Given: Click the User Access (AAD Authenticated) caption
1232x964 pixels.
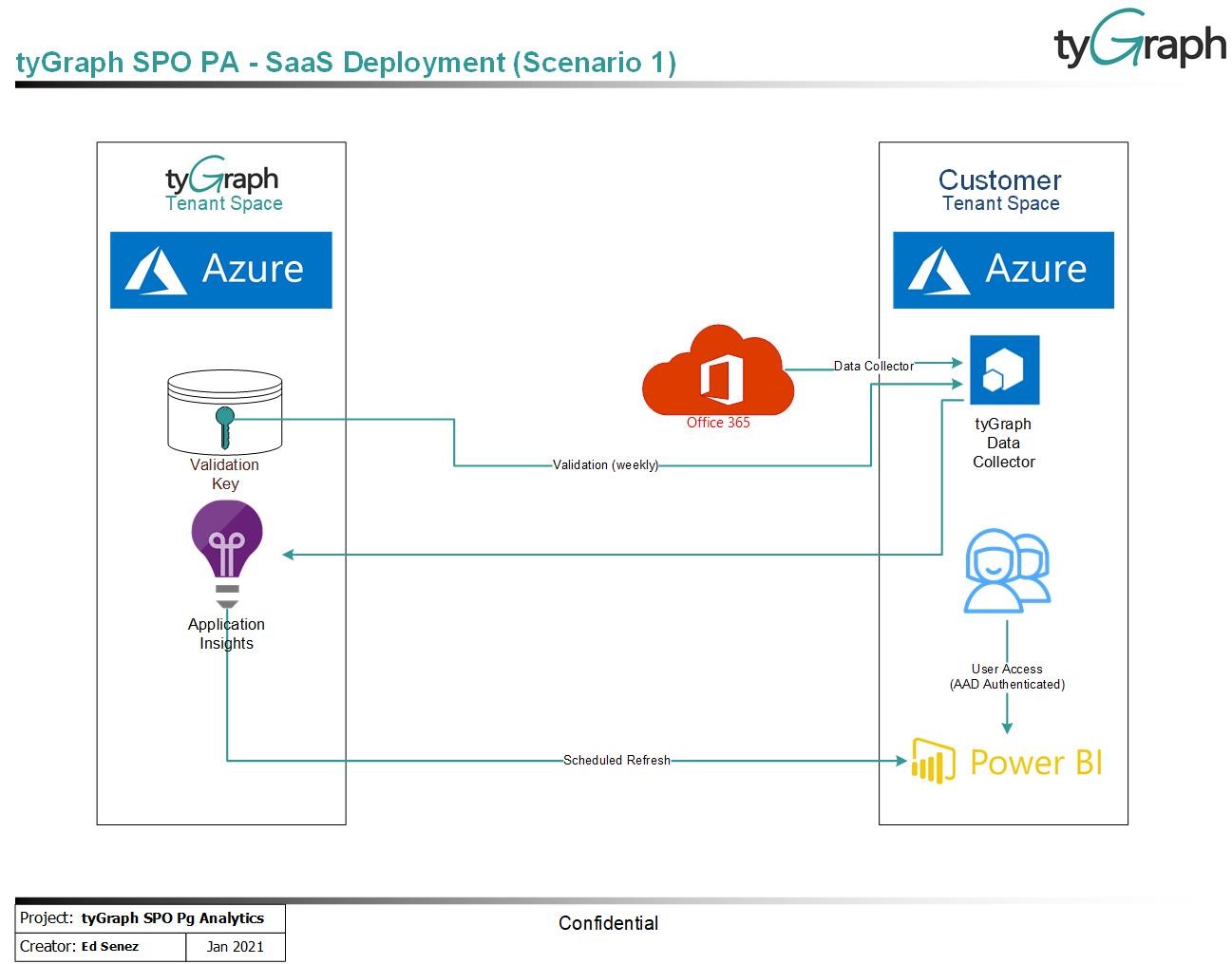Looking at the screenshot, I should coord(1007,676).
